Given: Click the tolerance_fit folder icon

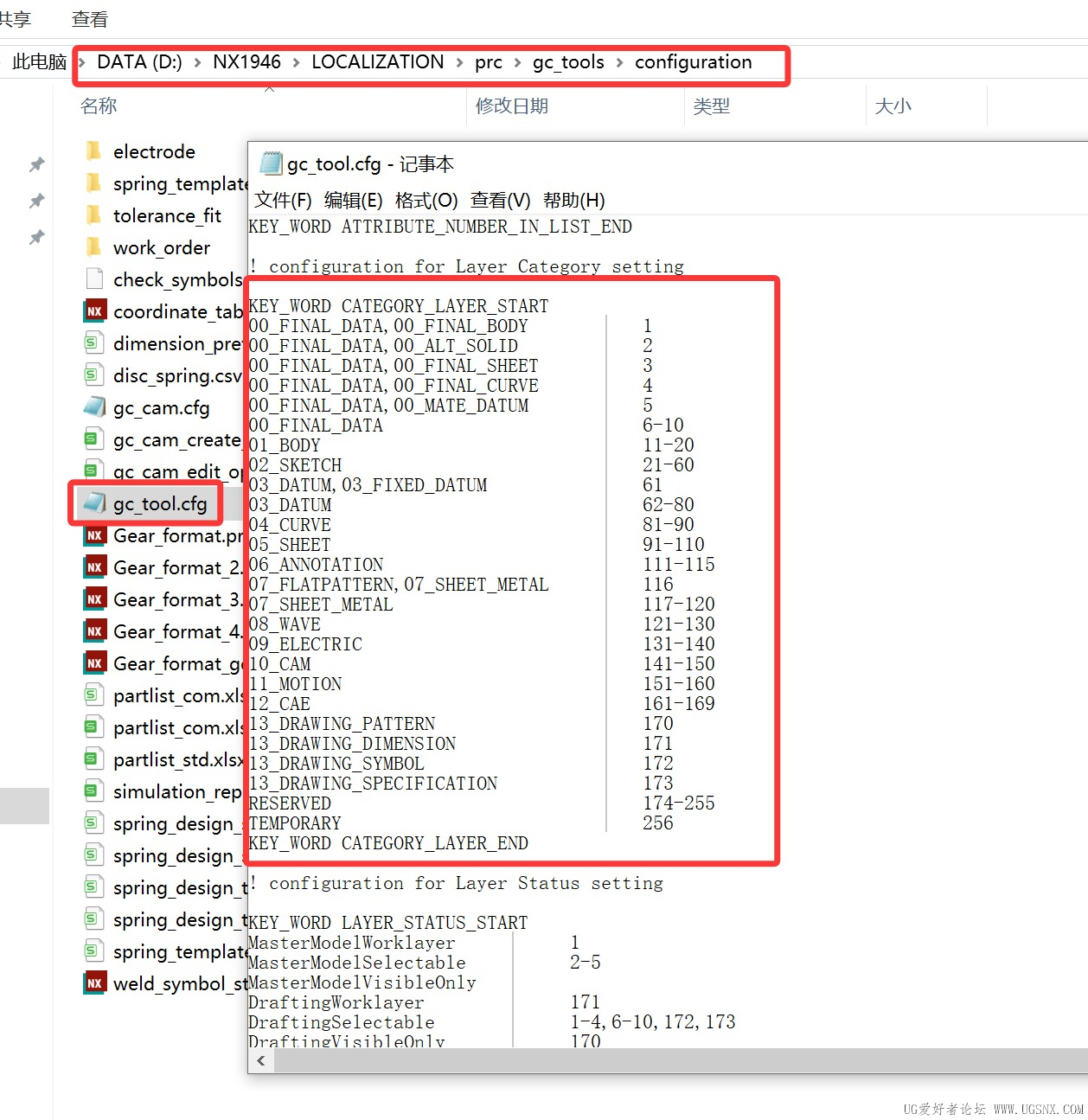Looking at the screenshot, I should [93, 215].
